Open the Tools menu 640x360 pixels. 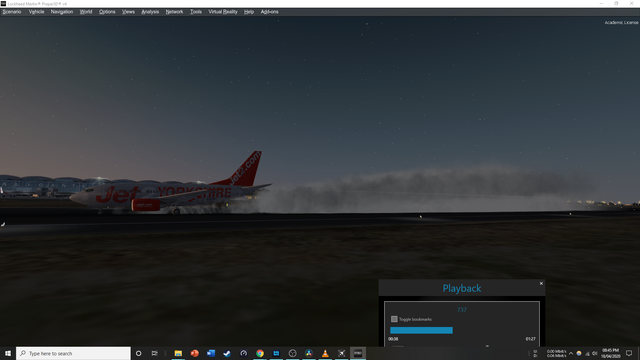tap(196, 12)
